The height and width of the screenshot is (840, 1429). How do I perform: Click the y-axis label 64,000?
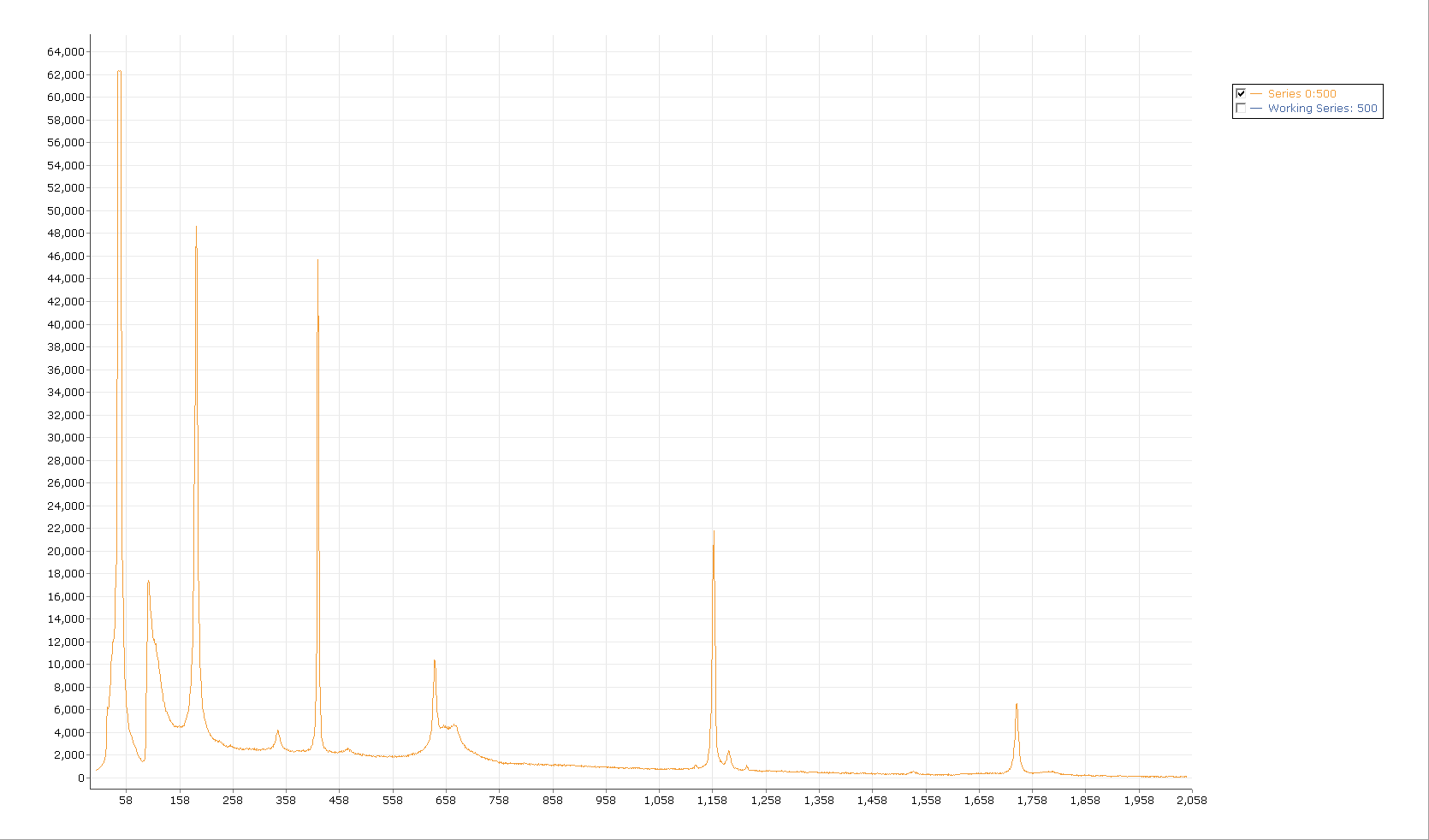point(66,51)
